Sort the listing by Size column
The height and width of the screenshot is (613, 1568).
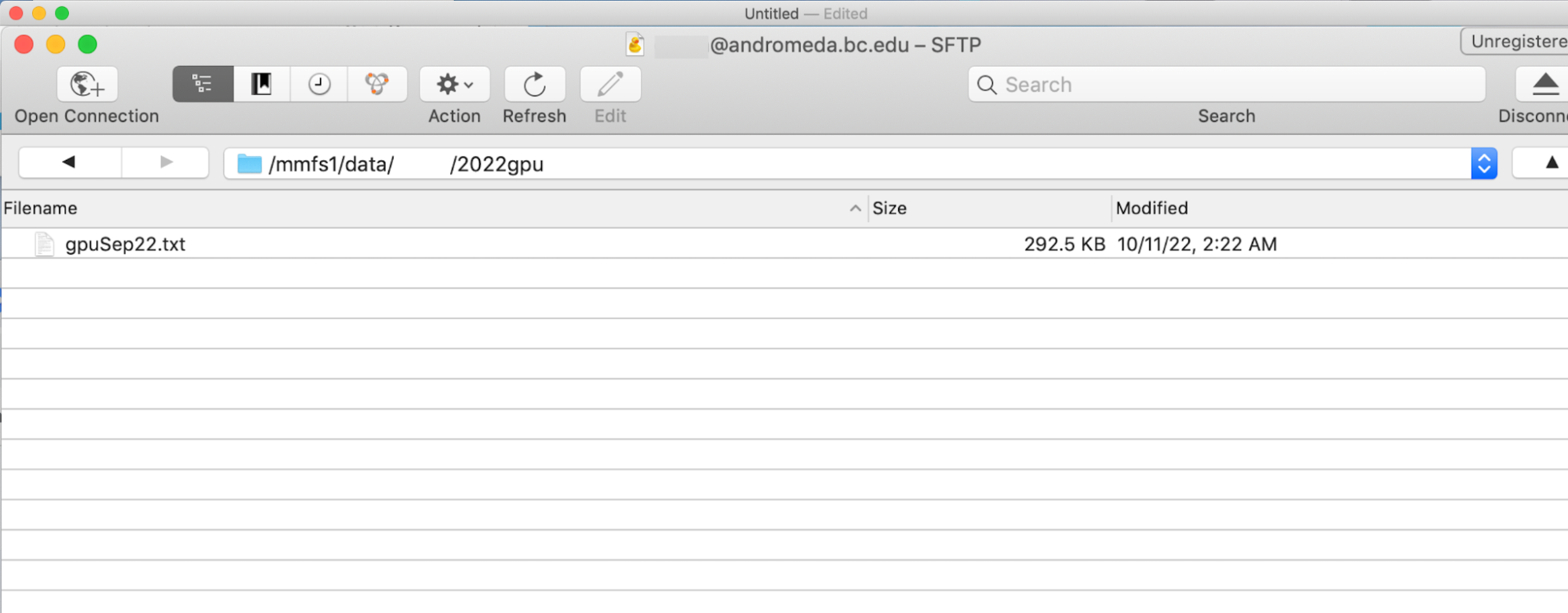pos(890,209)
